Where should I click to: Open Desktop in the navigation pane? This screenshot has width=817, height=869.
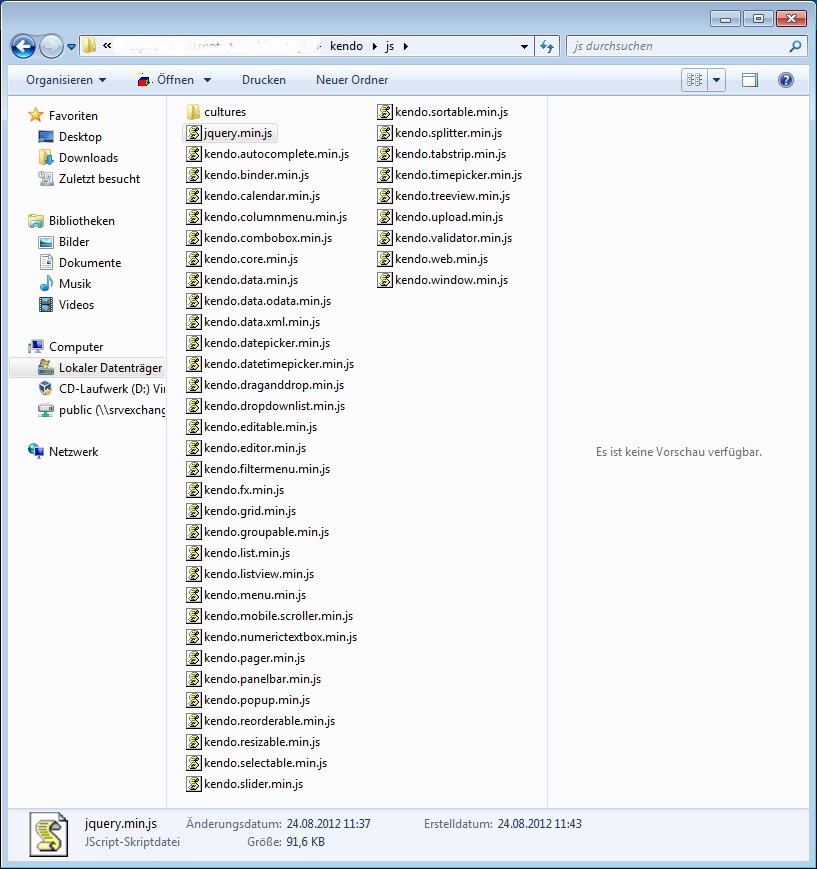[x=70, y=136]
